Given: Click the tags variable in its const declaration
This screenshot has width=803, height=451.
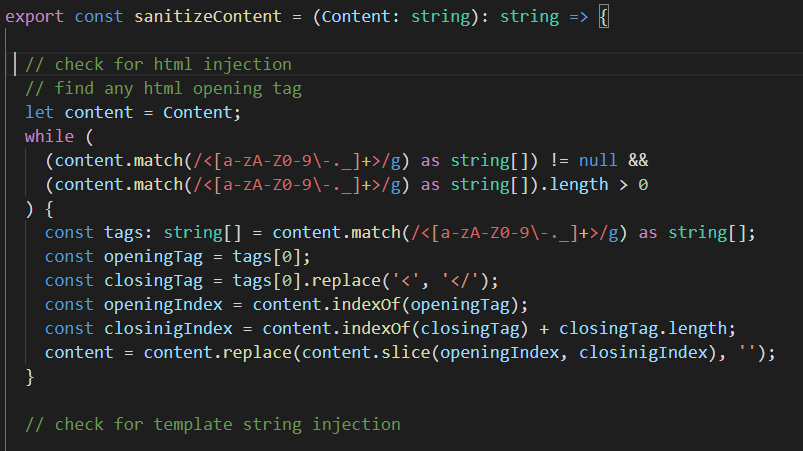Looking at the screenshot, I should [x=123, y=233].
